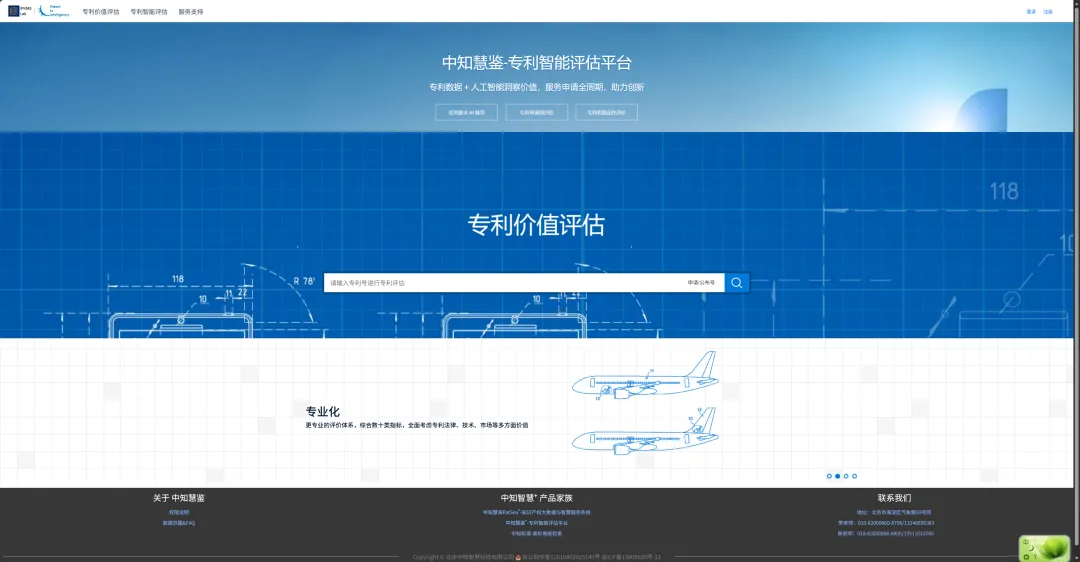
Task: Click the green leaf floating widget
Action: pyautogui.click(x=1044, y=548)
